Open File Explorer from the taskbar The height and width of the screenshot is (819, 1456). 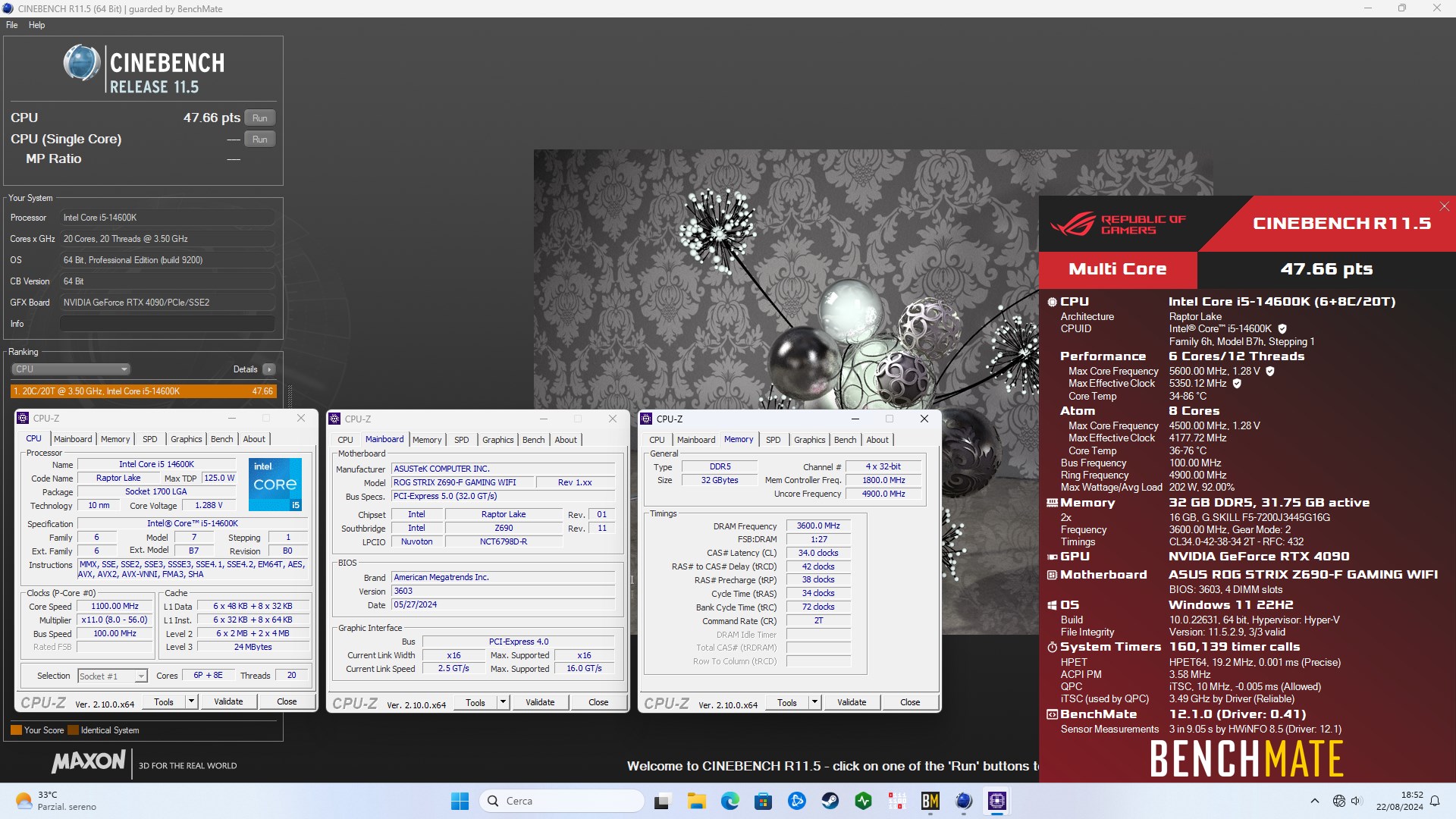[x=696, y=801]
